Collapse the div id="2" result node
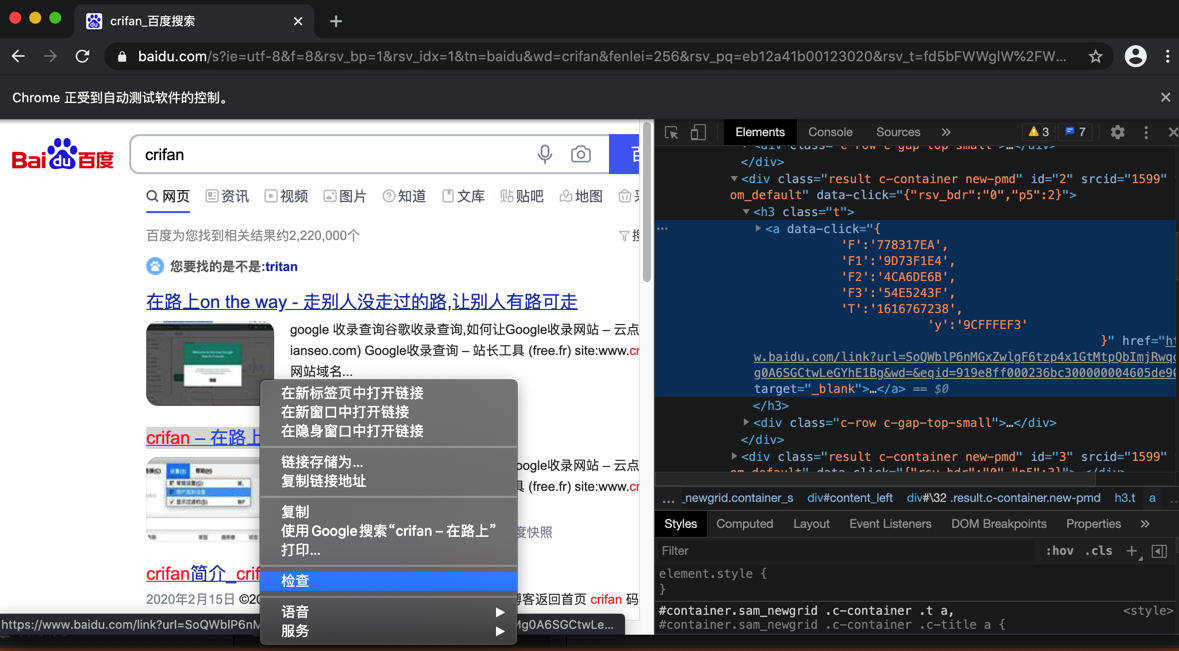 coord(734,179)
